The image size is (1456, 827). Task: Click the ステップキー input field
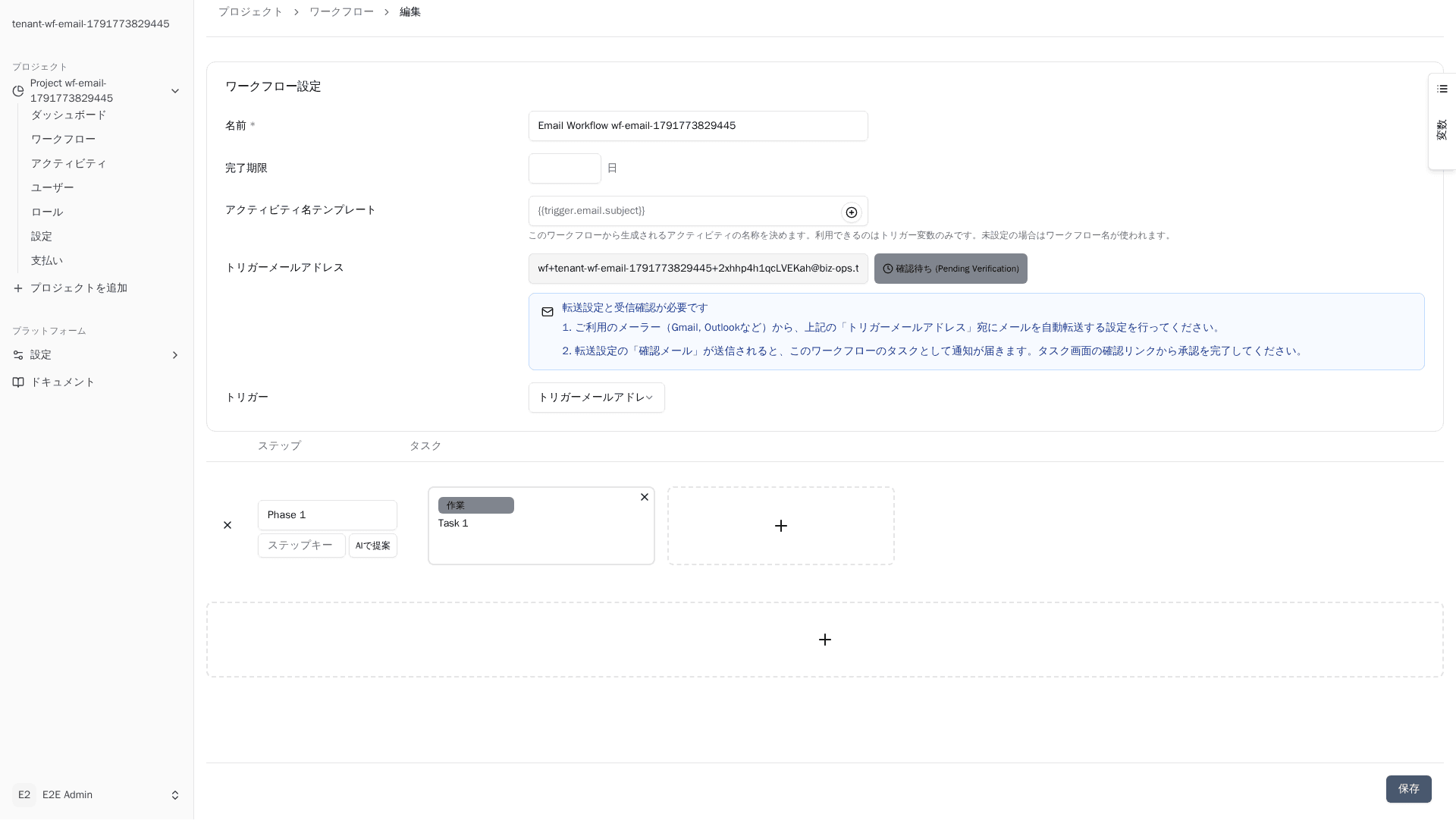(302, 546)
